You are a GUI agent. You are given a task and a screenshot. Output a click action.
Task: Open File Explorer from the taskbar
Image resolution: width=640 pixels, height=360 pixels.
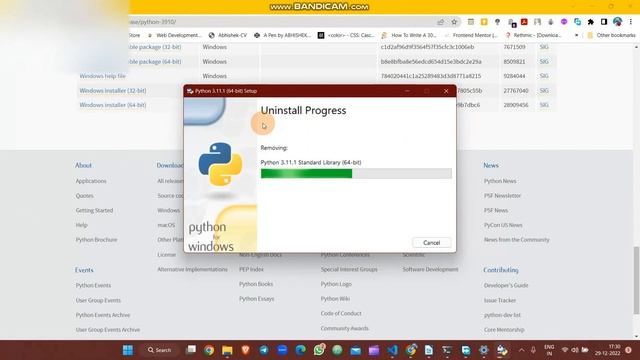pyautogui.click(x=227, y=350)
